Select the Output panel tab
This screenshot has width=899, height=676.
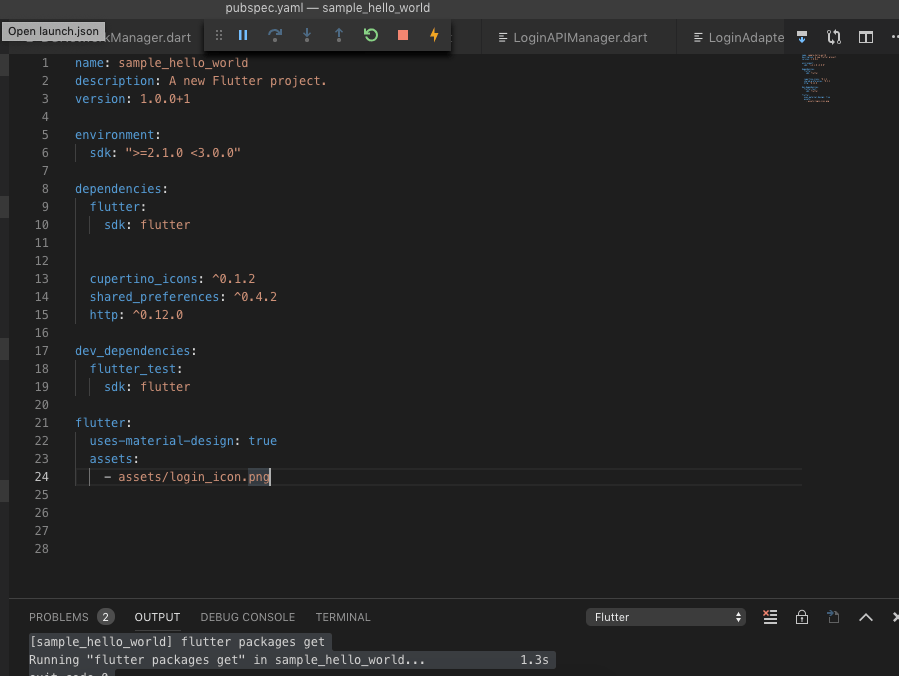157,617
